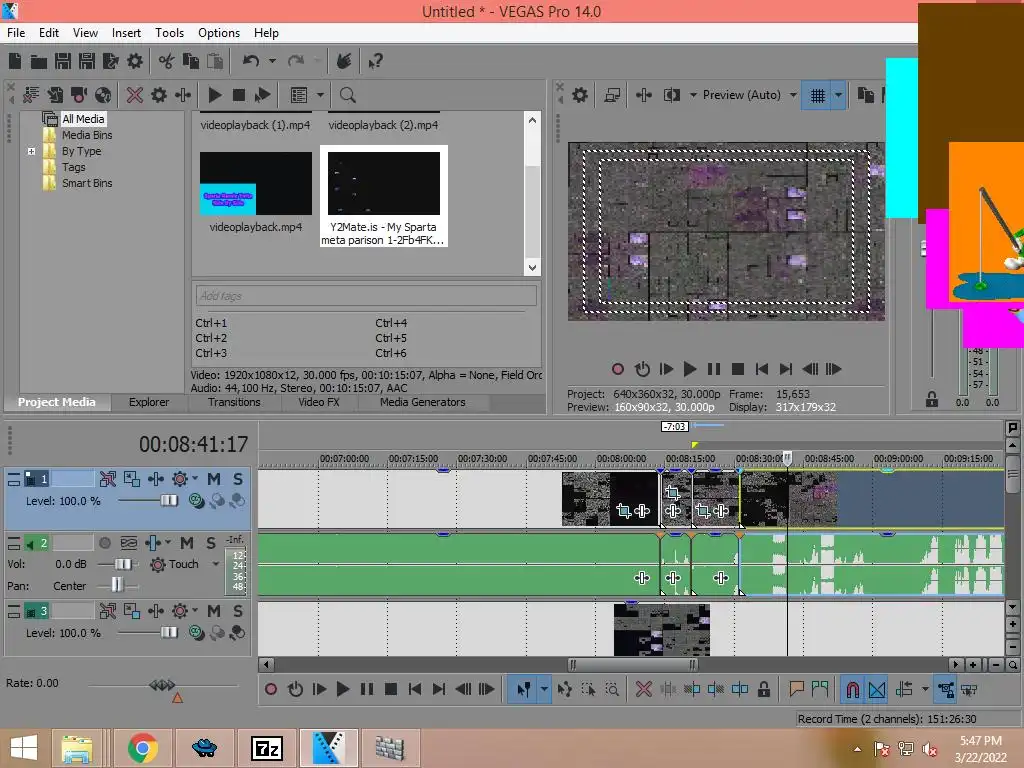This screenshot has width=1024, height=768.
Task: Arm audio track 2 for recording
Action: (104, 543)
